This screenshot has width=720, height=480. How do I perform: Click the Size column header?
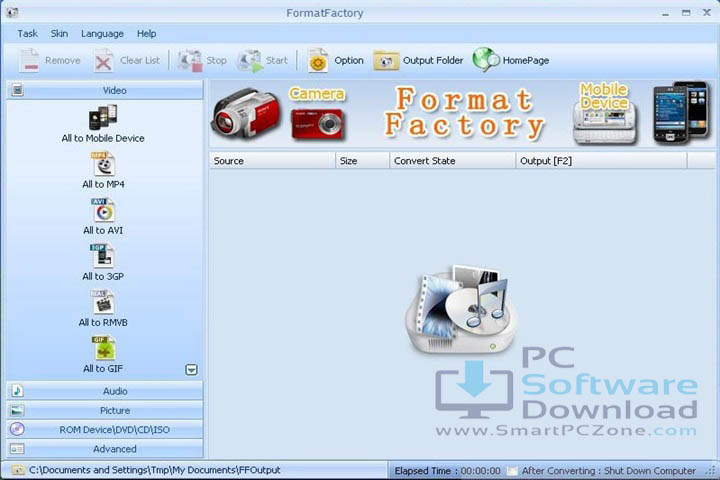click(362, 161)
